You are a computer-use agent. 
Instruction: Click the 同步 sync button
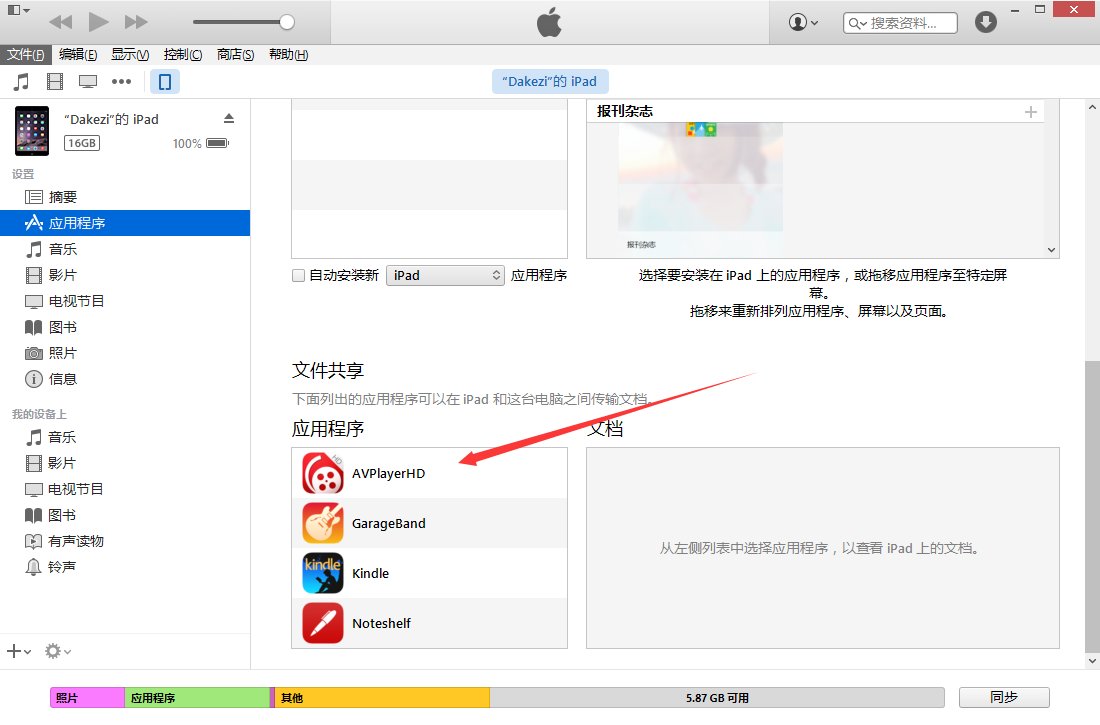coord(1004,697)
